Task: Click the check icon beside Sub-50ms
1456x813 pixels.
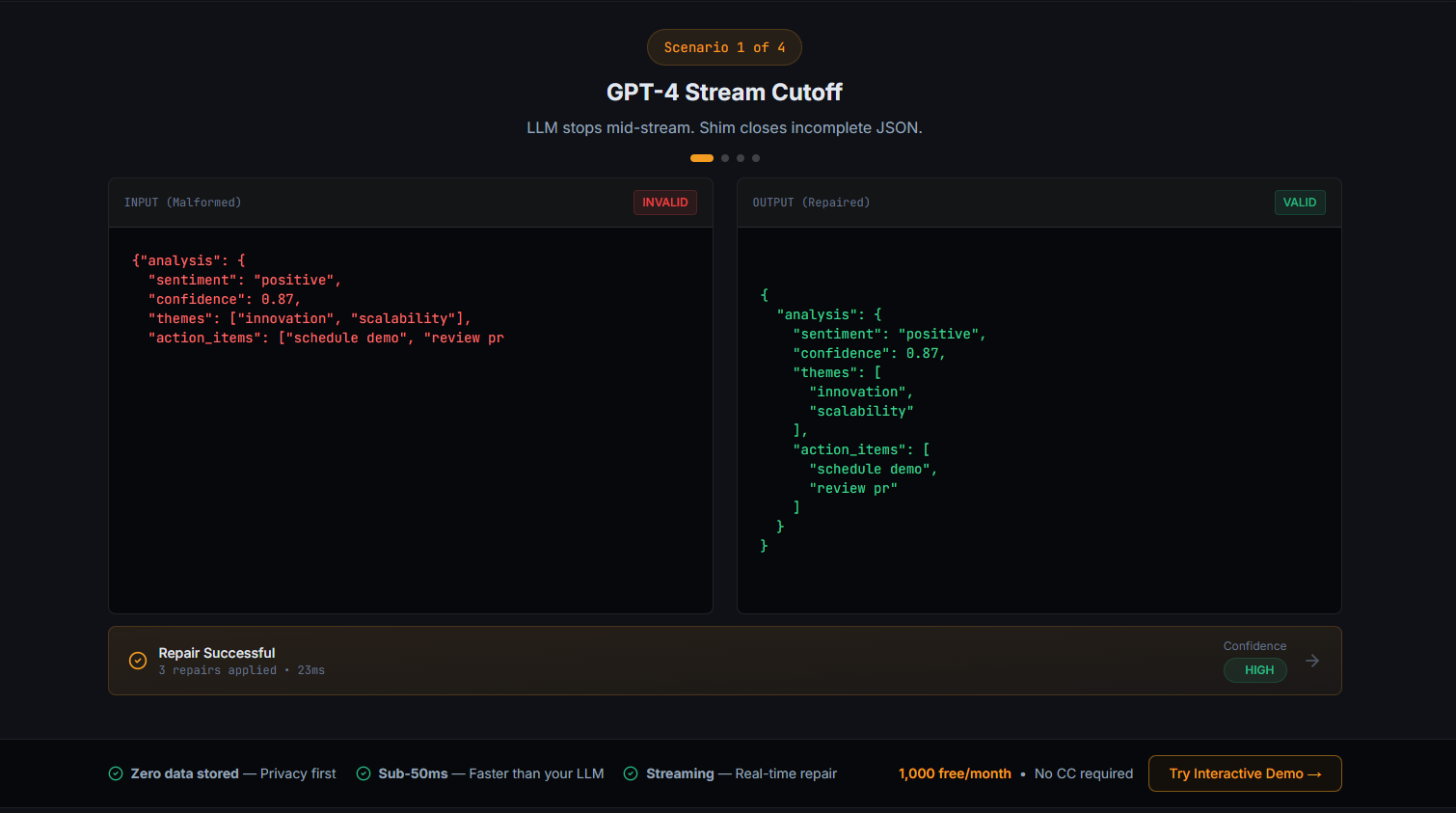Action: (x=364, y=773)
